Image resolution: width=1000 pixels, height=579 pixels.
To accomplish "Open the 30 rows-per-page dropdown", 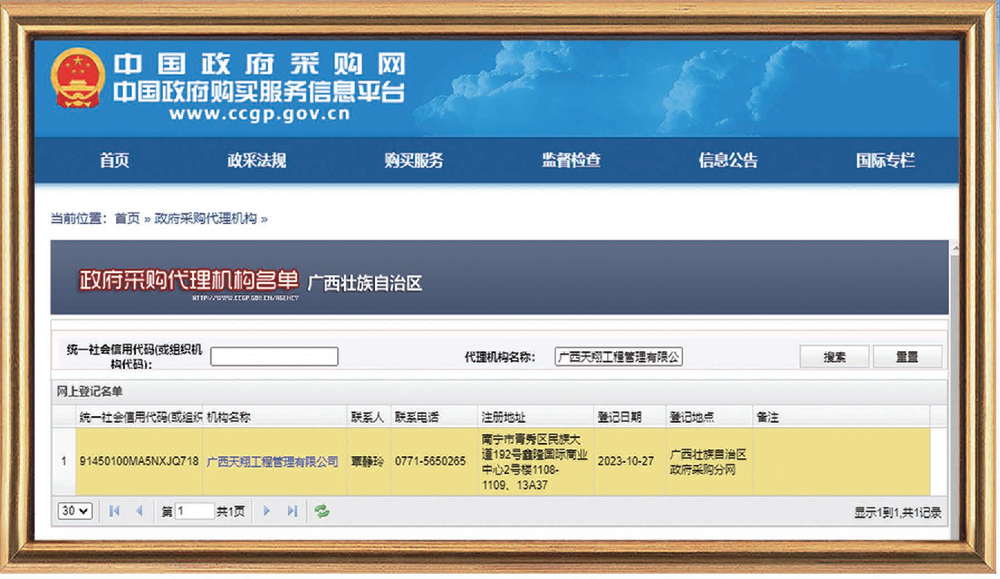I will (75, 511).
